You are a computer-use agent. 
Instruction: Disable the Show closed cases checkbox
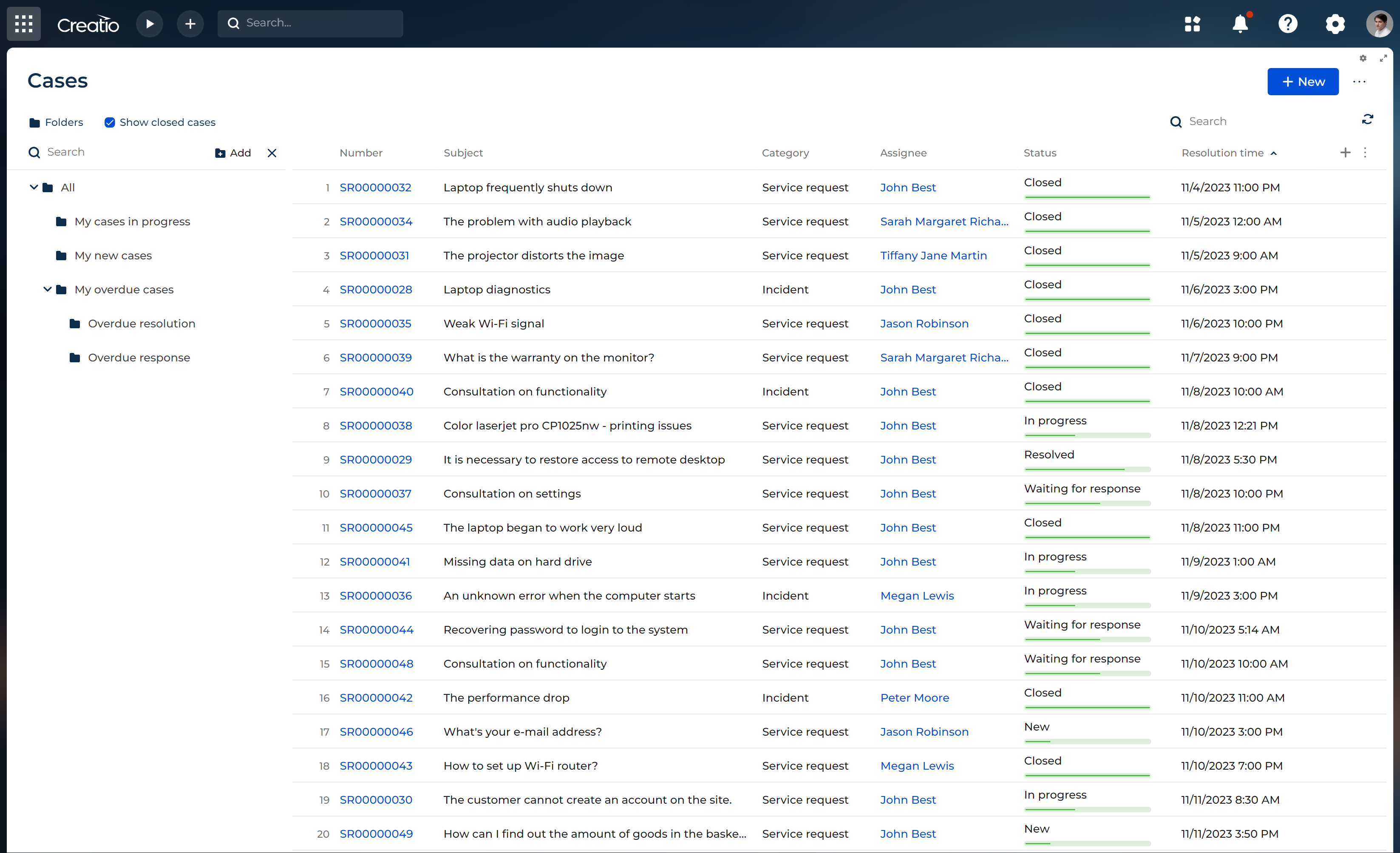pos(110,122)
